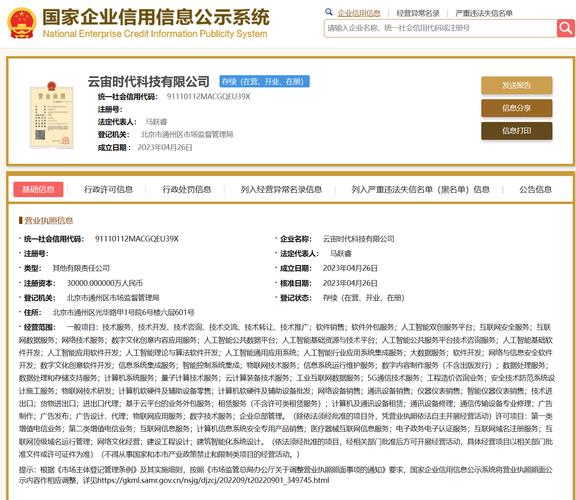Click the national emblem logo

pos(22,23)
